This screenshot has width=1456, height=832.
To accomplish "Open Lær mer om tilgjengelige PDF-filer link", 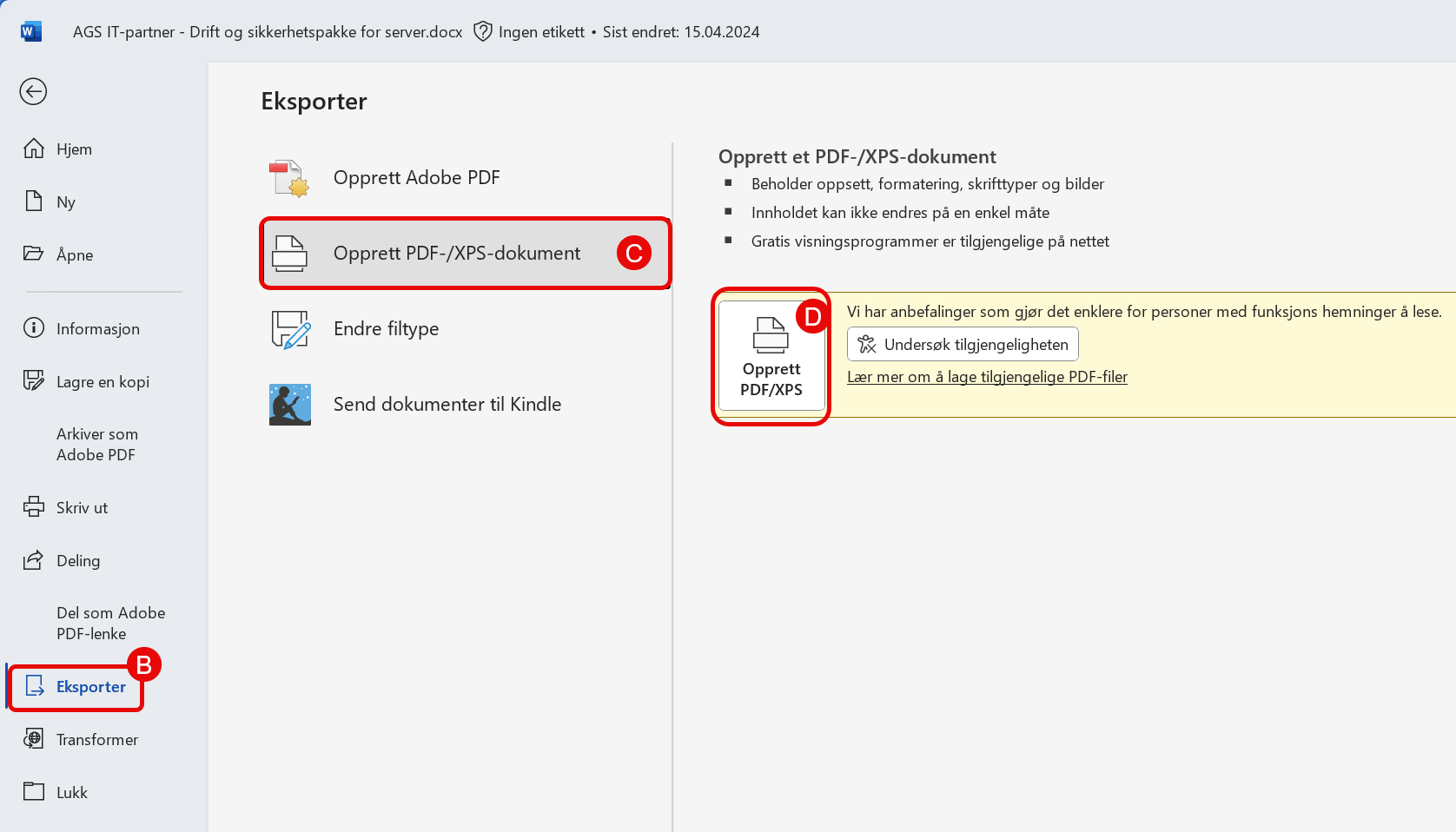I will pyautogui.click(x=987, y=377).
